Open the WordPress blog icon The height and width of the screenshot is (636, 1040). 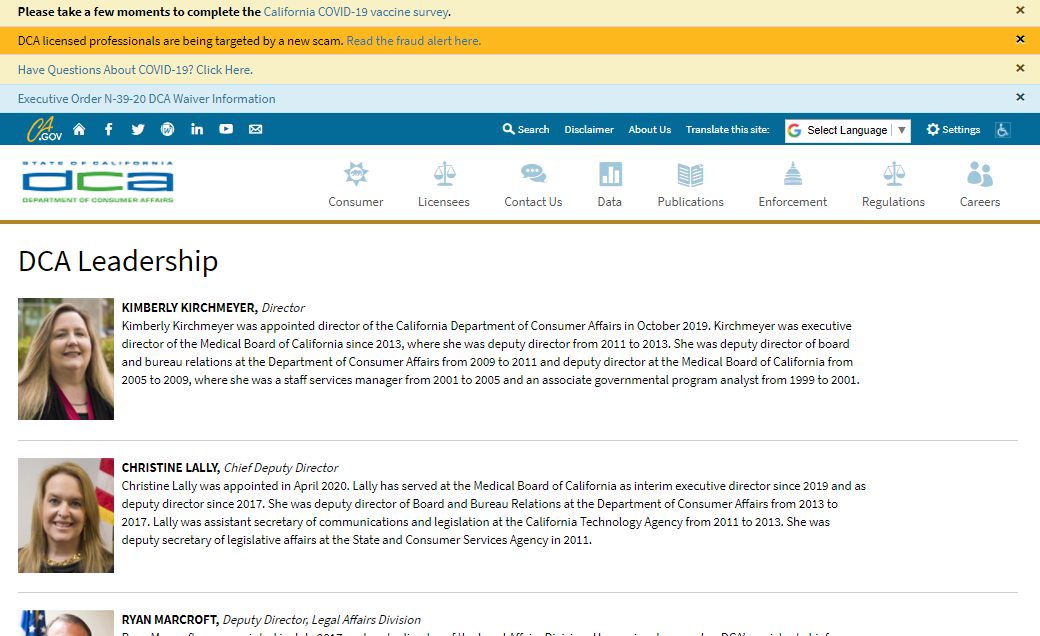167,129
